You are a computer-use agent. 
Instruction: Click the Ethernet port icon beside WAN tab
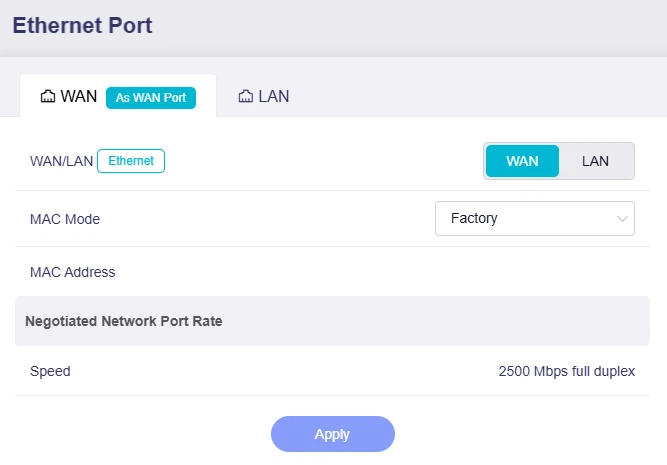click(48, 96)
